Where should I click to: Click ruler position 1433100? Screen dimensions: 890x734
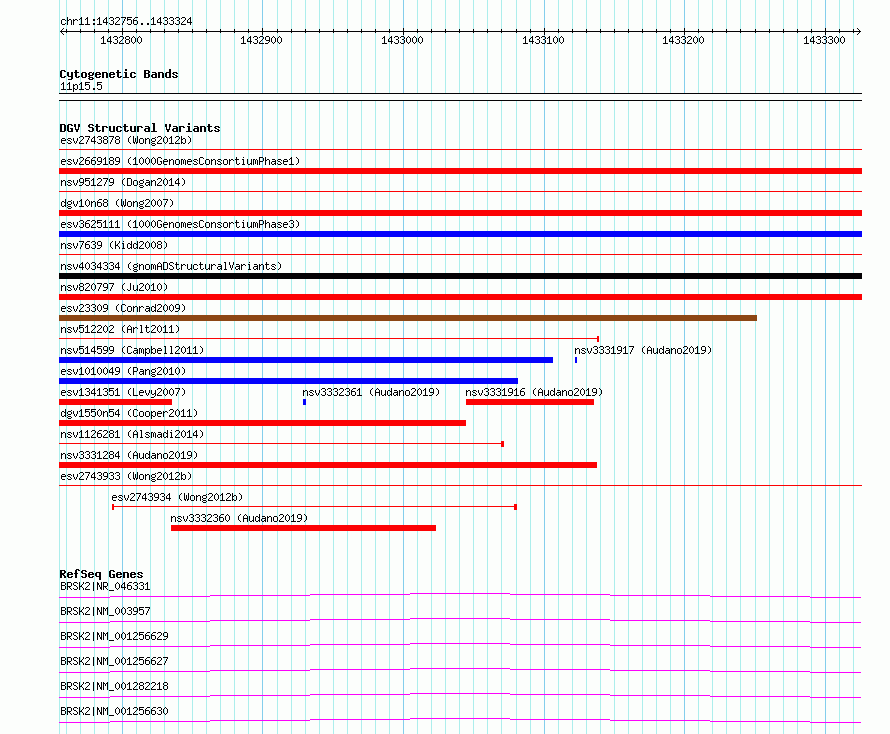pyautogui.click(x=543, y=40)
